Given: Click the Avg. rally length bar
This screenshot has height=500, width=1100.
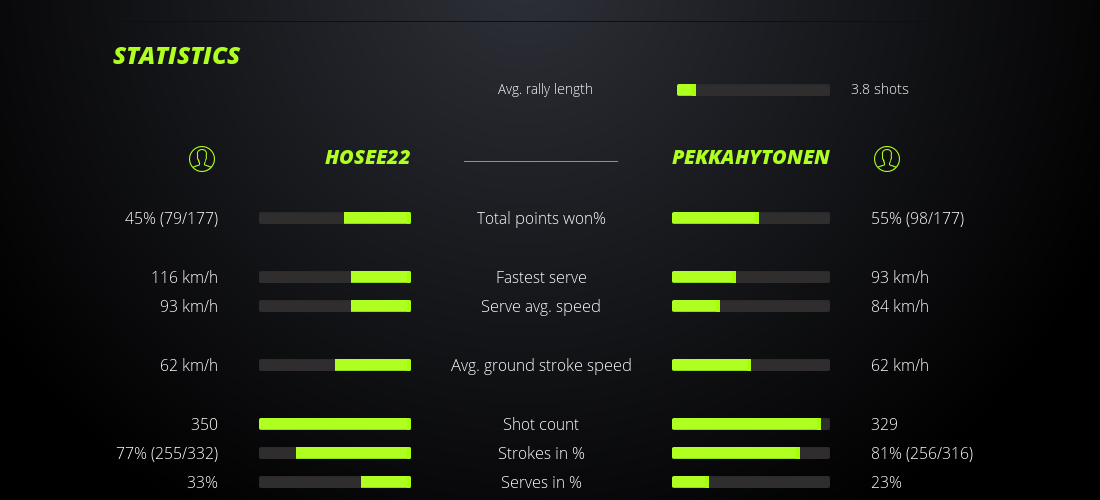Looking at the screenshot, I should point(753,90).
